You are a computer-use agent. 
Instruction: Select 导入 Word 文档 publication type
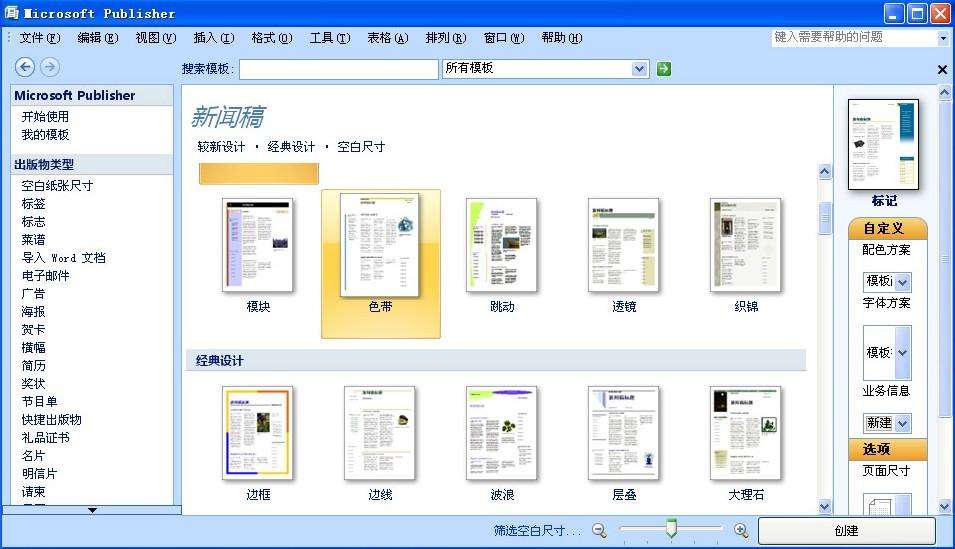click(63, 258)
